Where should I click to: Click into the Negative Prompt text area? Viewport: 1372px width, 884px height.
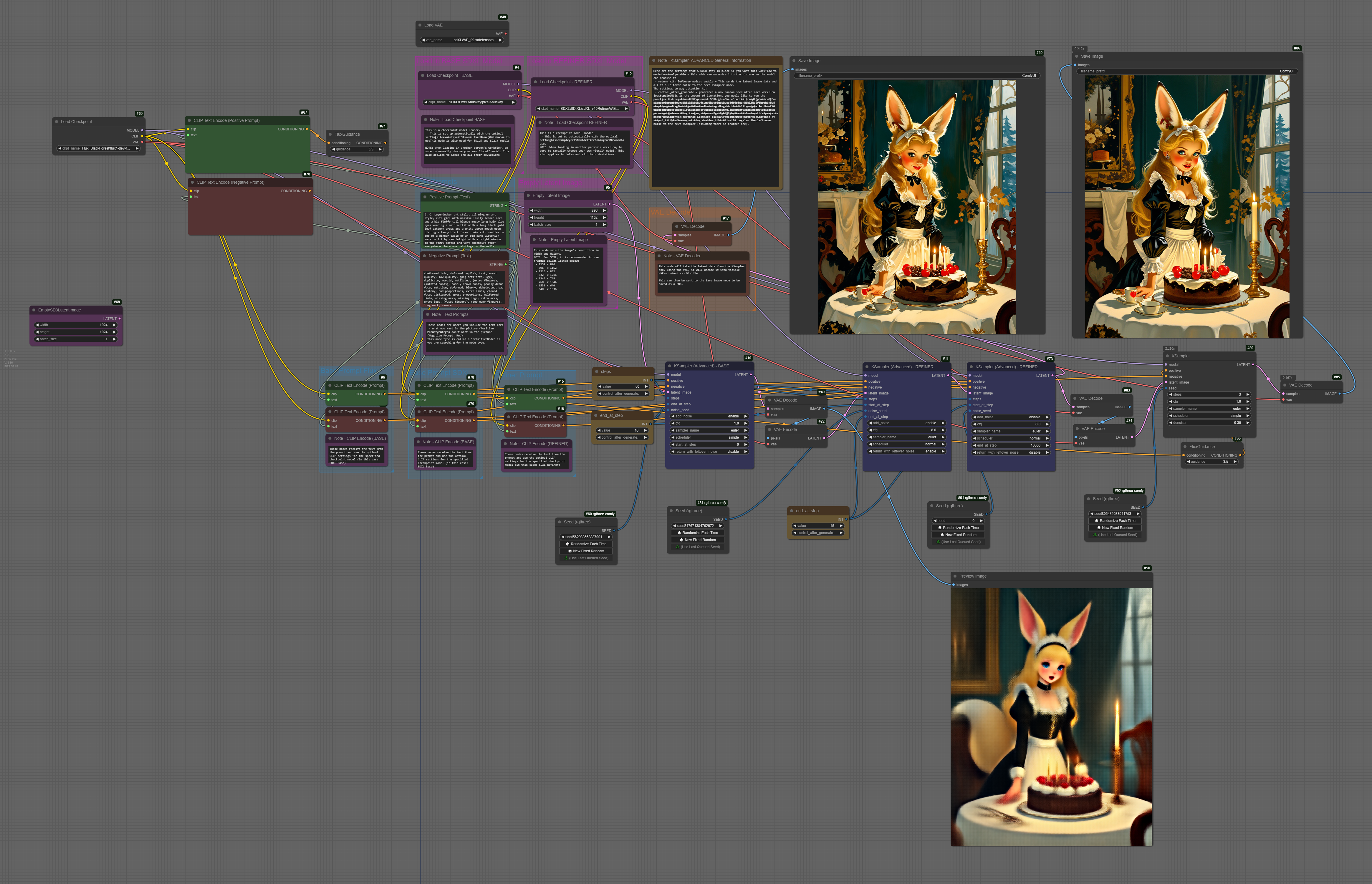tap(464, 289)
